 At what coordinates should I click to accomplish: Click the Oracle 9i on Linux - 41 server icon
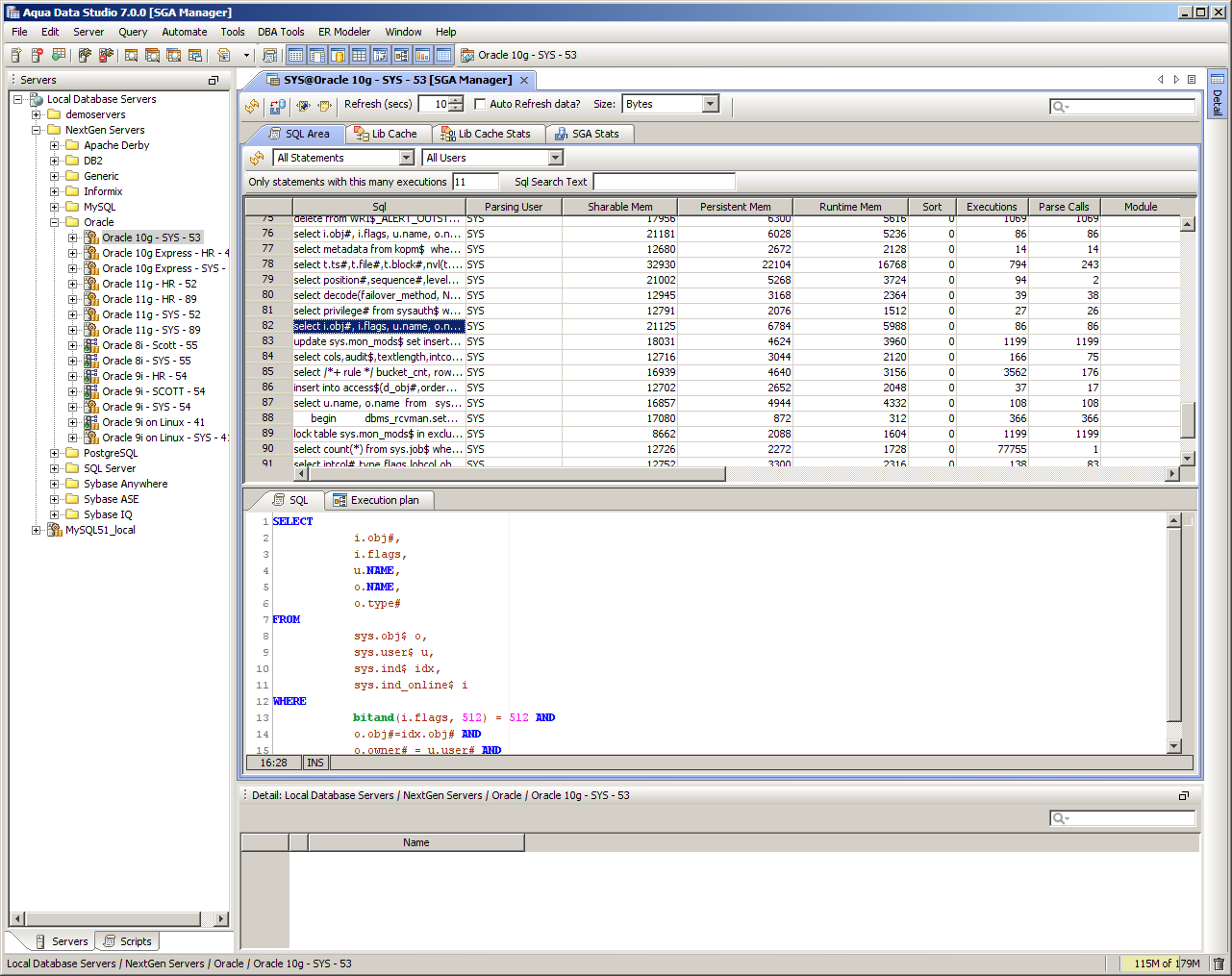click(91, 422)
